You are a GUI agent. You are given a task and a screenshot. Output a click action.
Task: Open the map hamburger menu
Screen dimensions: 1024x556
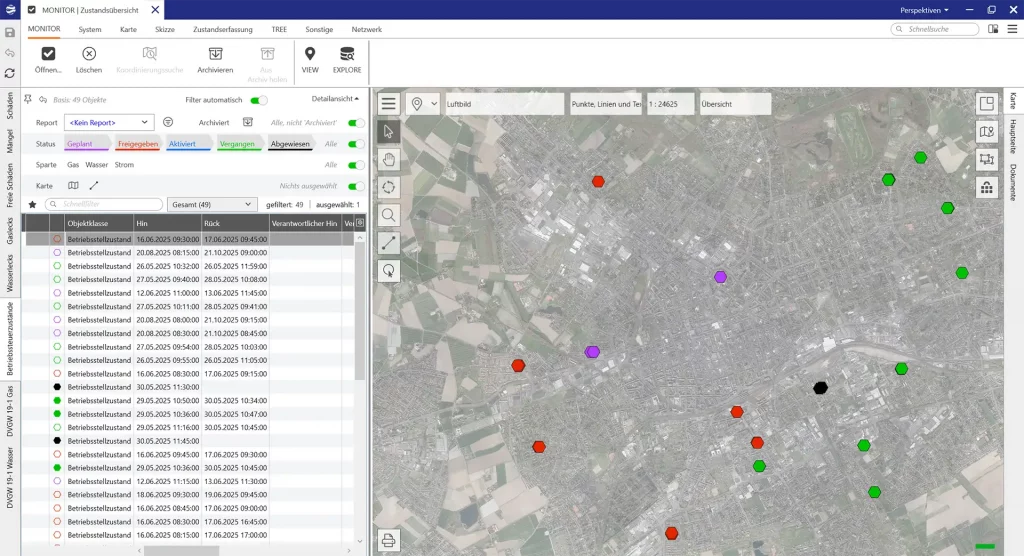pyautogui.click(x=389, y=104)
